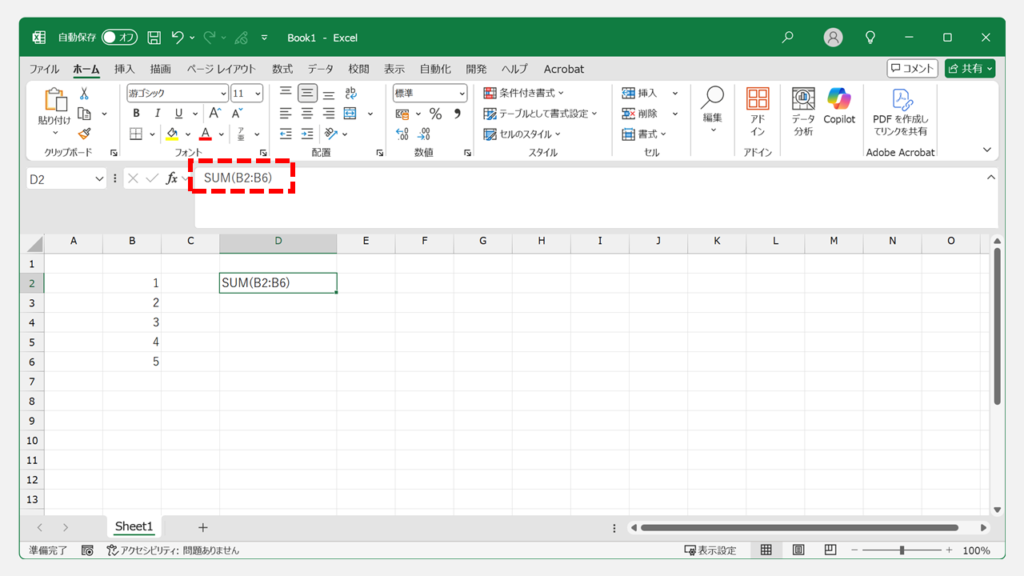This screenshot has height=576, width=1024.
Task: Adjust the zoom slider handle
Action: pos(902,551)
